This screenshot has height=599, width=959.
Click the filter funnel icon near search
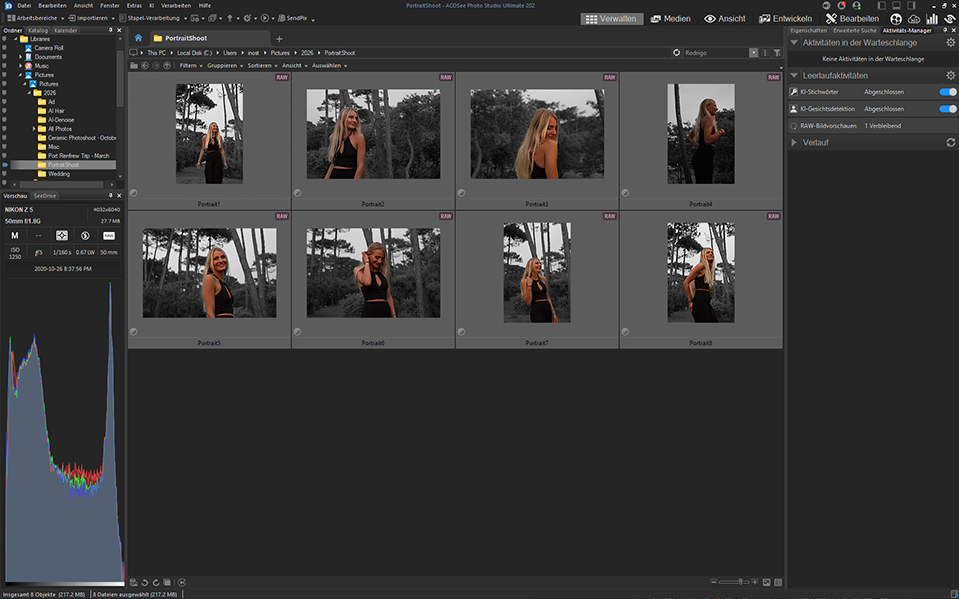[x=777, y=52]
